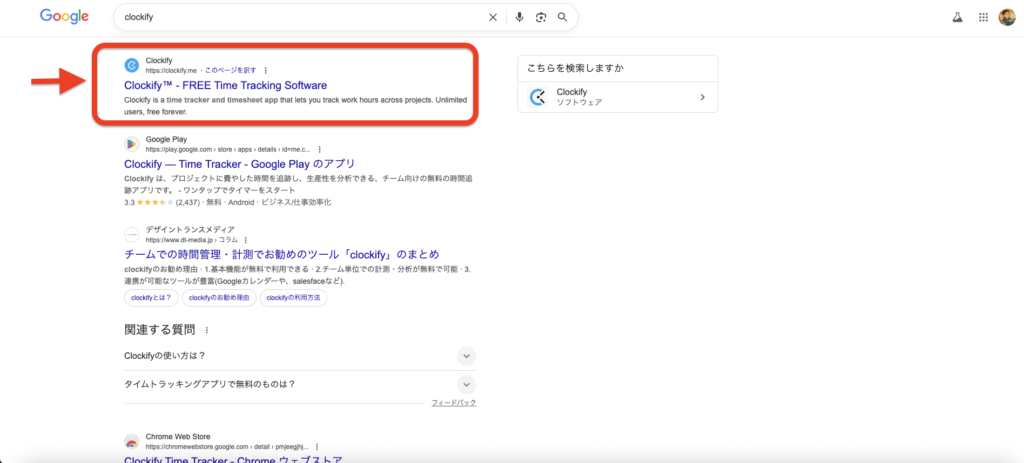The width and height of the screenshot is (1024, 463).
Task: Clear the search box text
Action: 493,18
